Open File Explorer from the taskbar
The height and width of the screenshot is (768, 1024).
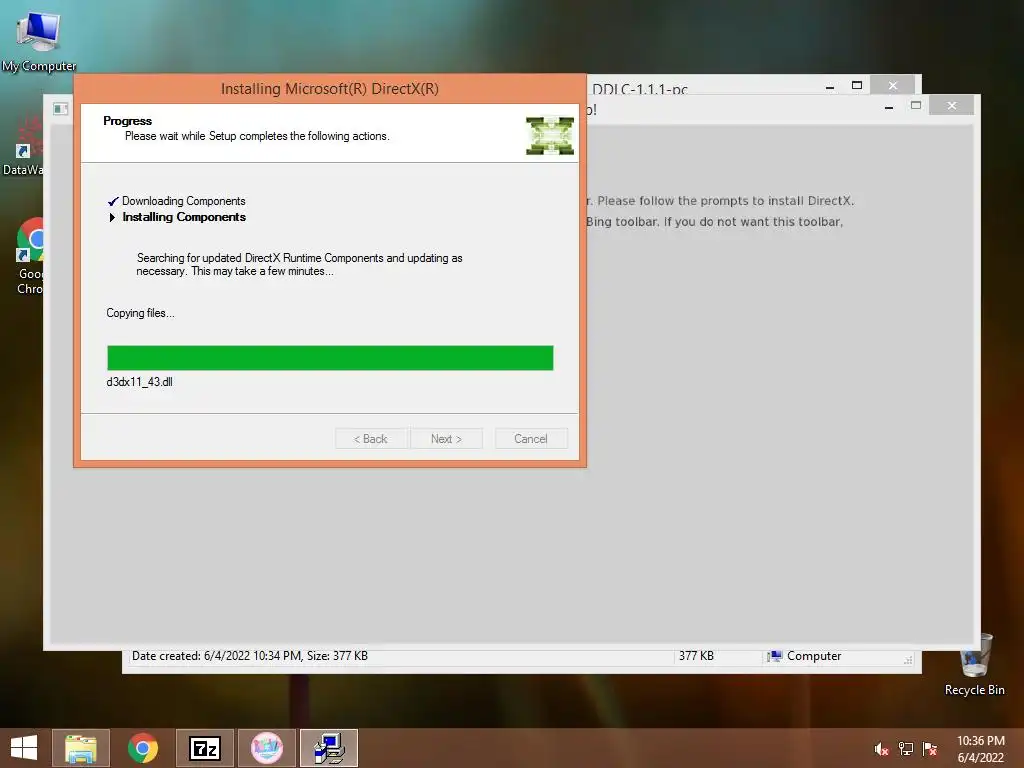81,748
